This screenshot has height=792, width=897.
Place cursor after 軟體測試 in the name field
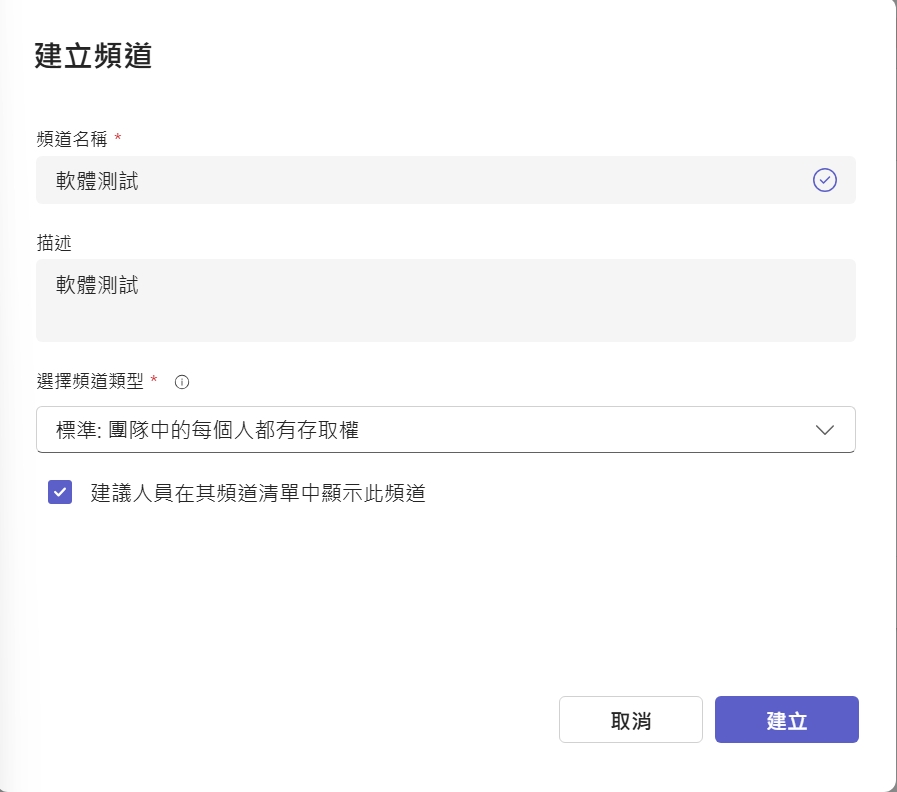141,181
